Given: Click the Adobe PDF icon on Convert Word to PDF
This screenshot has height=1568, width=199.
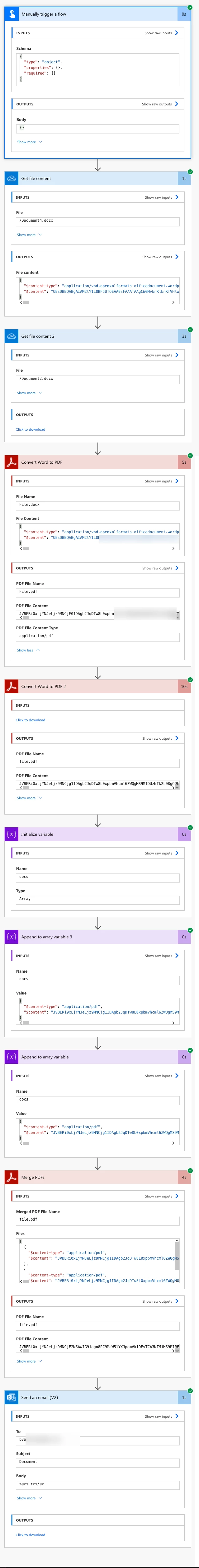Looking at the screenshot, I should click(12, 462).
